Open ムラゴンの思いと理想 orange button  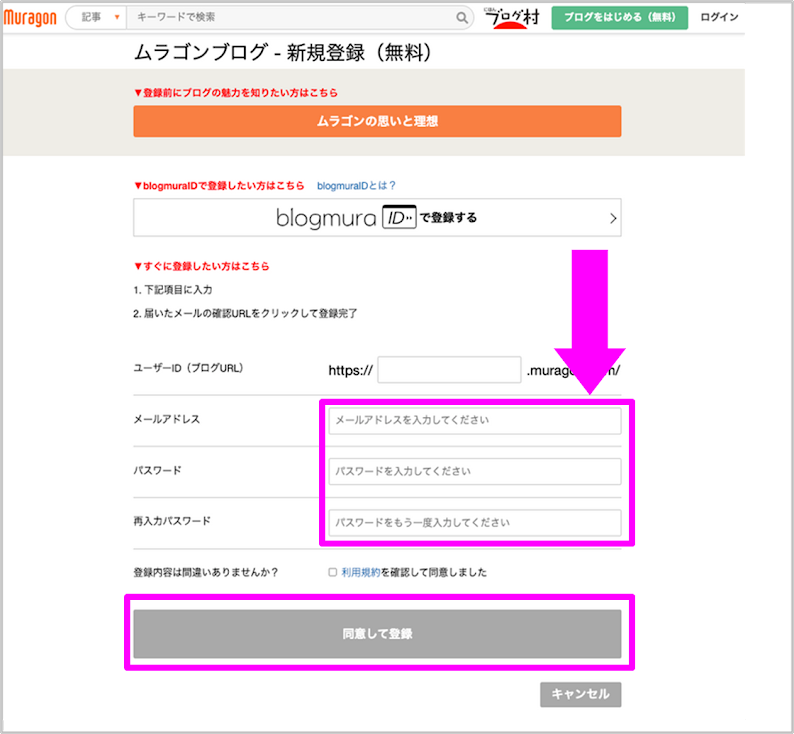tap(377, 121)
